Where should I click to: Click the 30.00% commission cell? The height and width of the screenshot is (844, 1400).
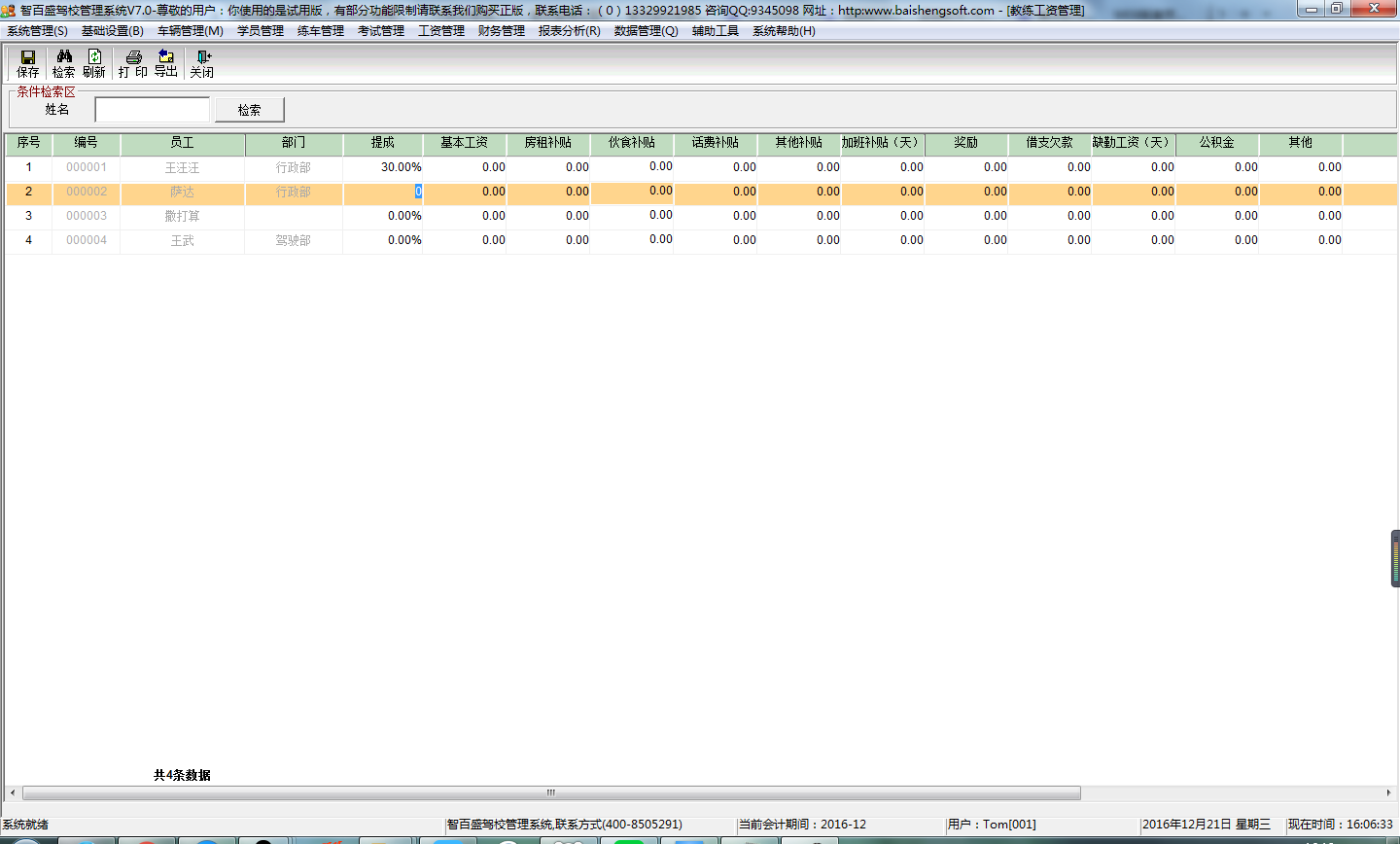[x=383, y=167]
